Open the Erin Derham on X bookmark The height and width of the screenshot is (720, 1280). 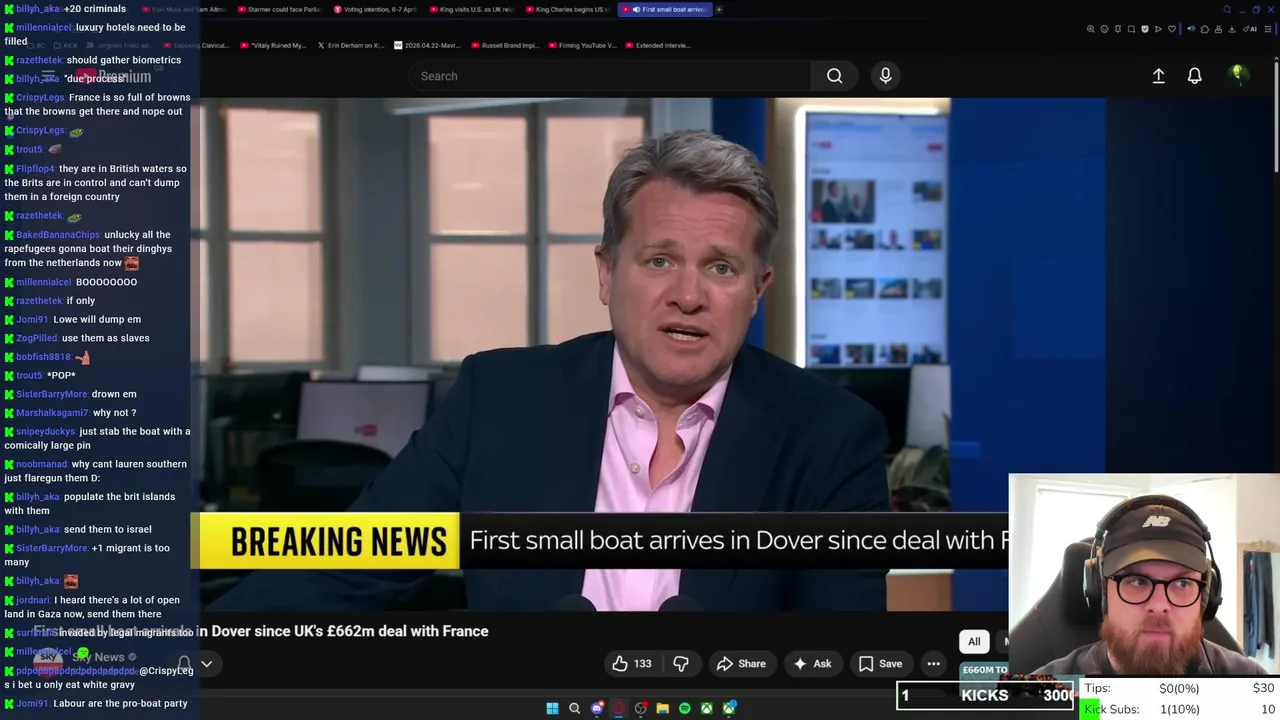point(350,45)
